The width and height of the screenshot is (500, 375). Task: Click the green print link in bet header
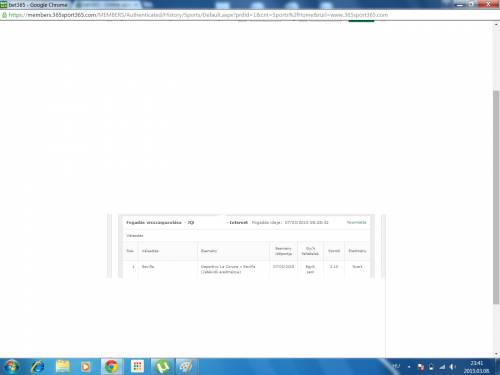click(x=356, y=222)
